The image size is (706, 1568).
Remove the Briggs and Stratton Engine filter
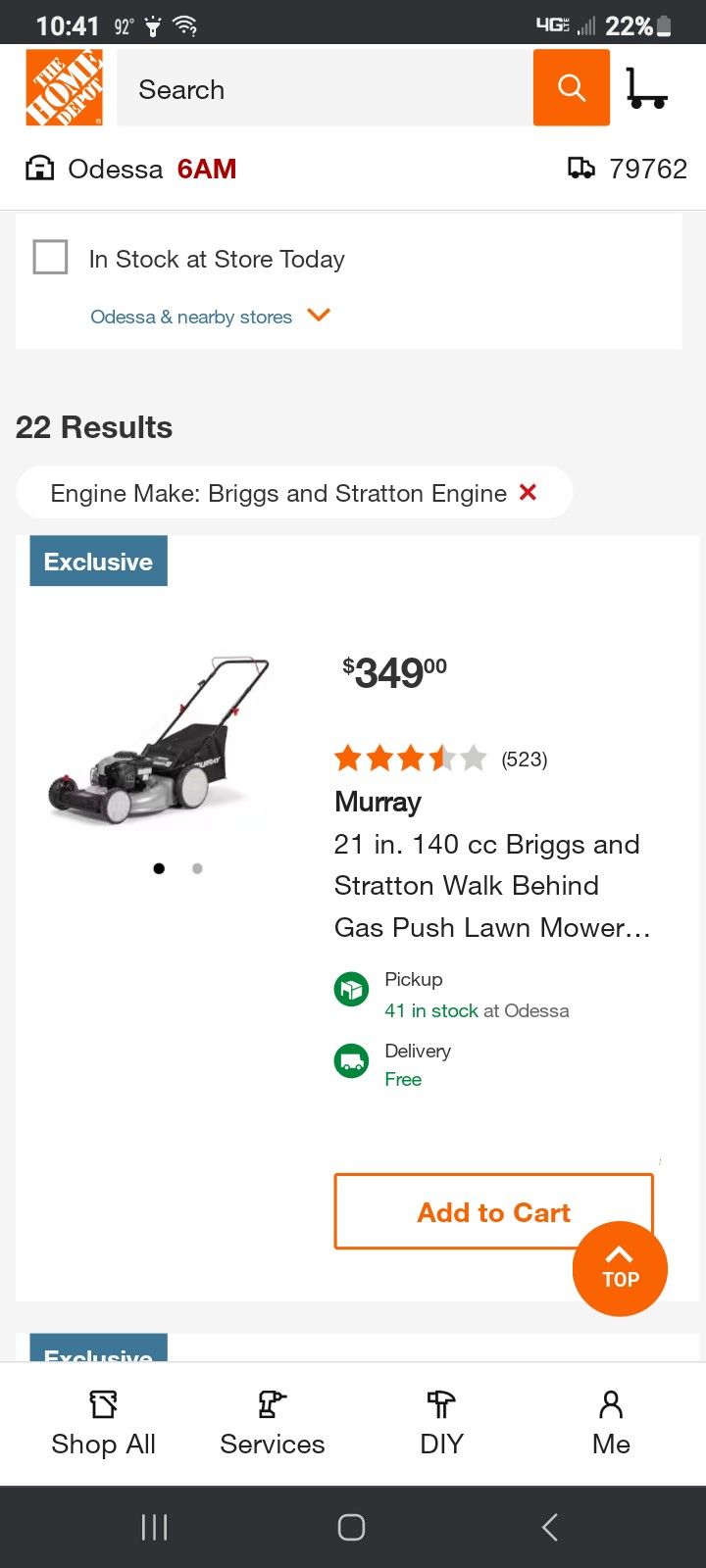[528, 493]
